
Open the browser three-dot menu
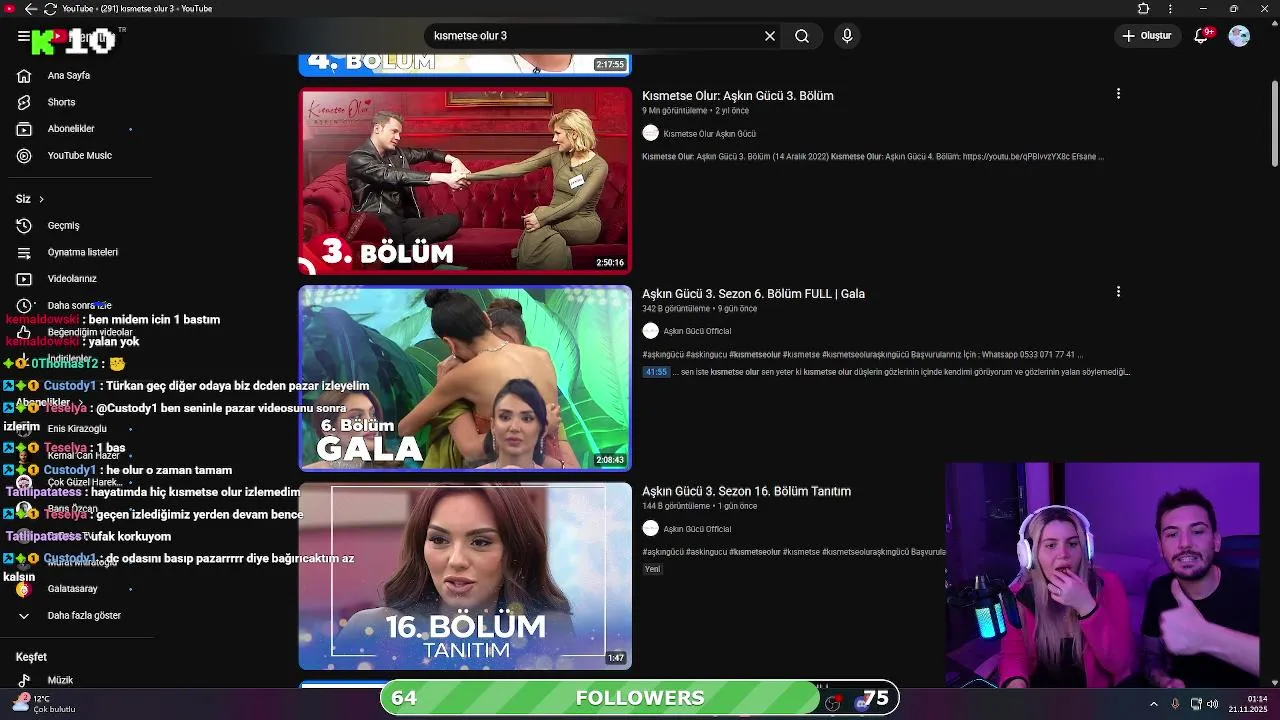click(1170, 9)
